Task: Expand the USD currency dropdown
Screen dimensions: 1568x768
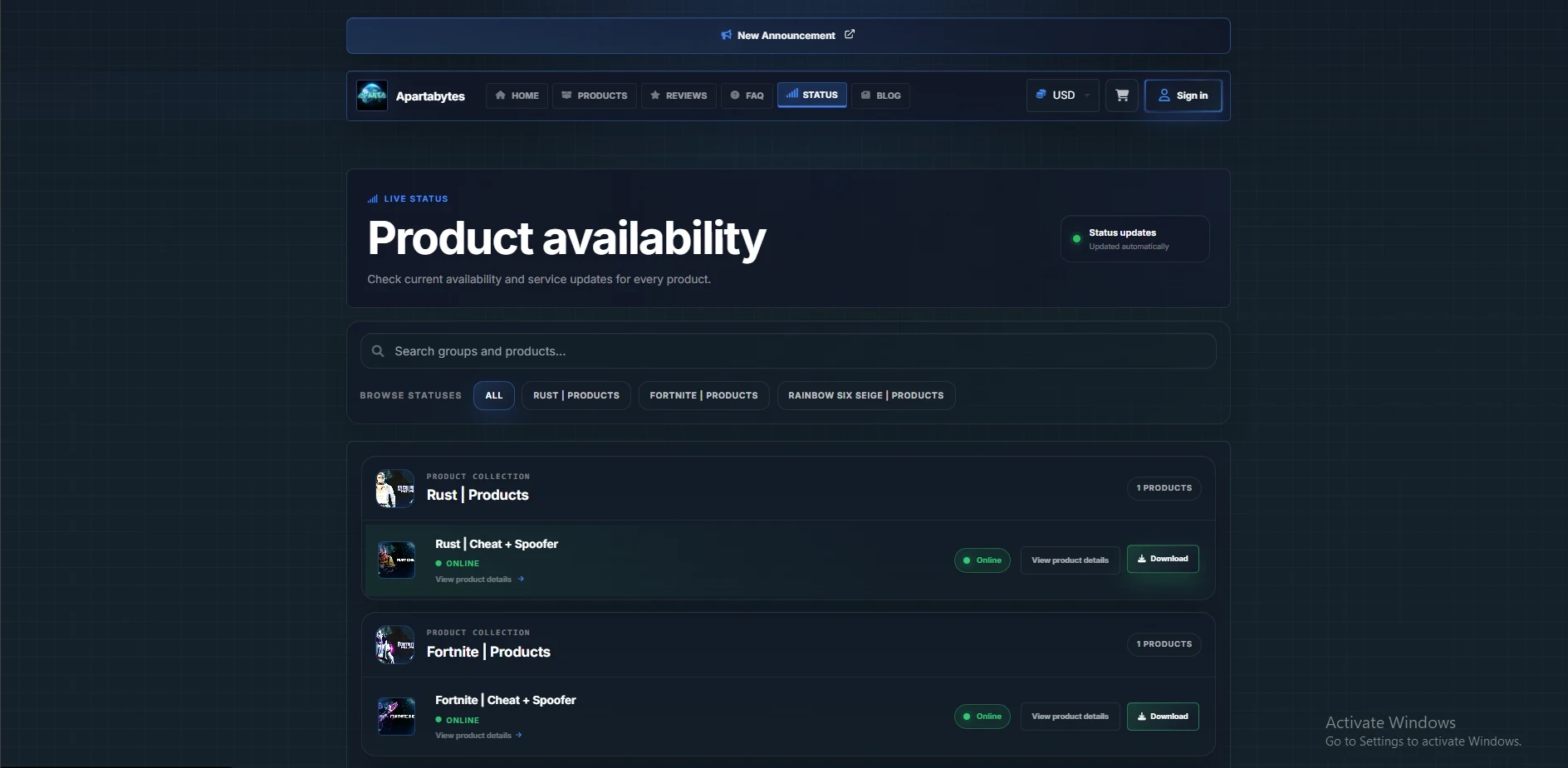Action: point(1063,95)
